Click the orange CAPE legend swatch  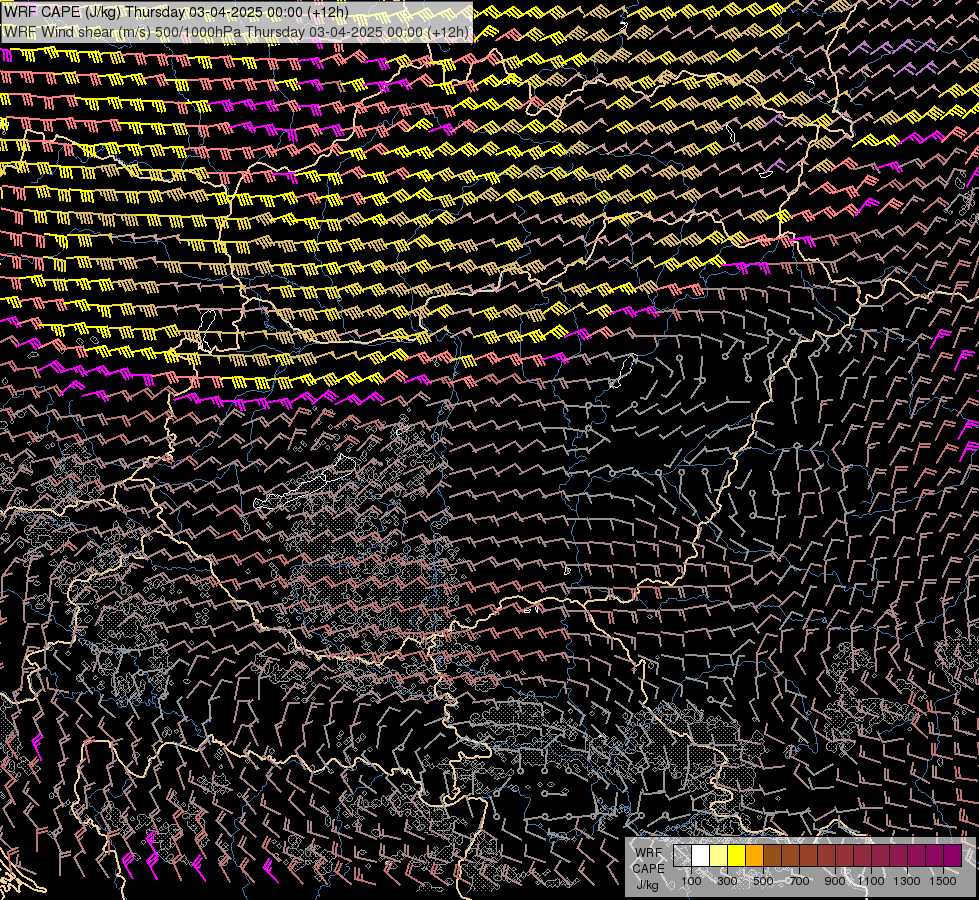tap(754, 856)
